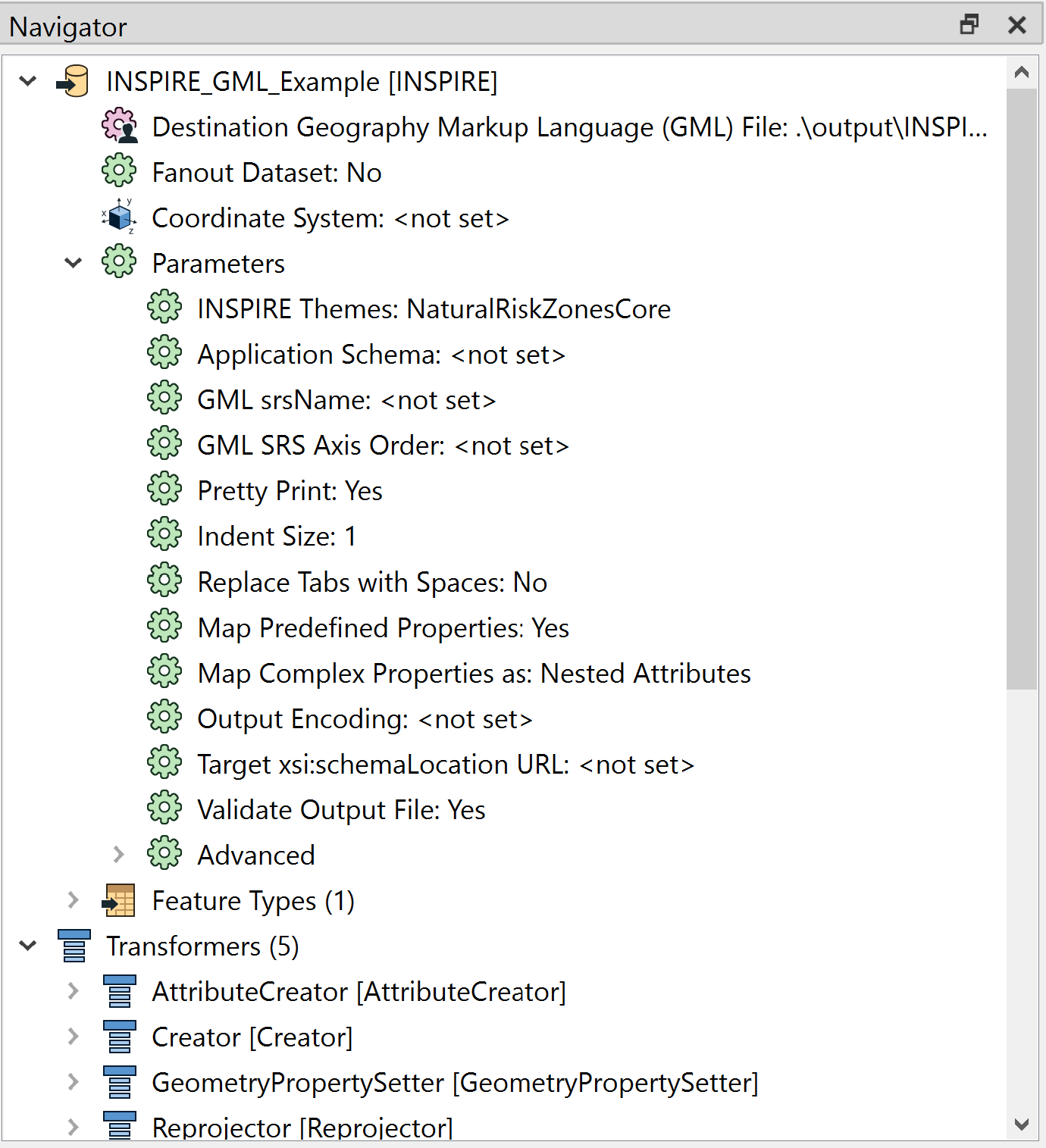Collapse the INSPIRE_GML_Example writer node
1046x1148 pixels.
(28, 81)
